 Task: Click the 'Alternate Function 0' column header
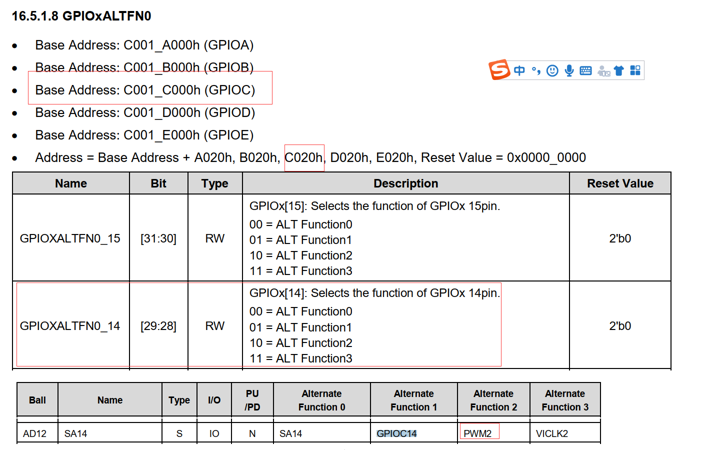pos(321,400)
